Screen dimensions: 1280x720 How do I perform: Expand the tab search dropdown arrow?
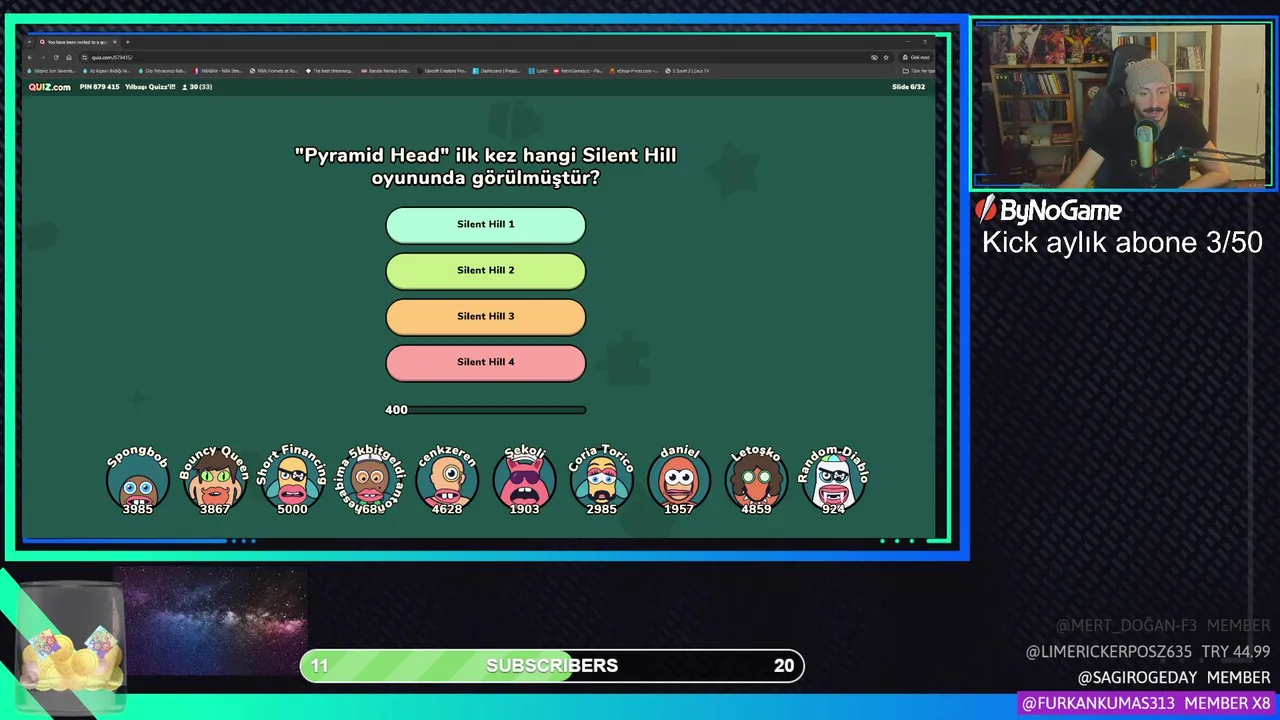[x=29, y=42]
